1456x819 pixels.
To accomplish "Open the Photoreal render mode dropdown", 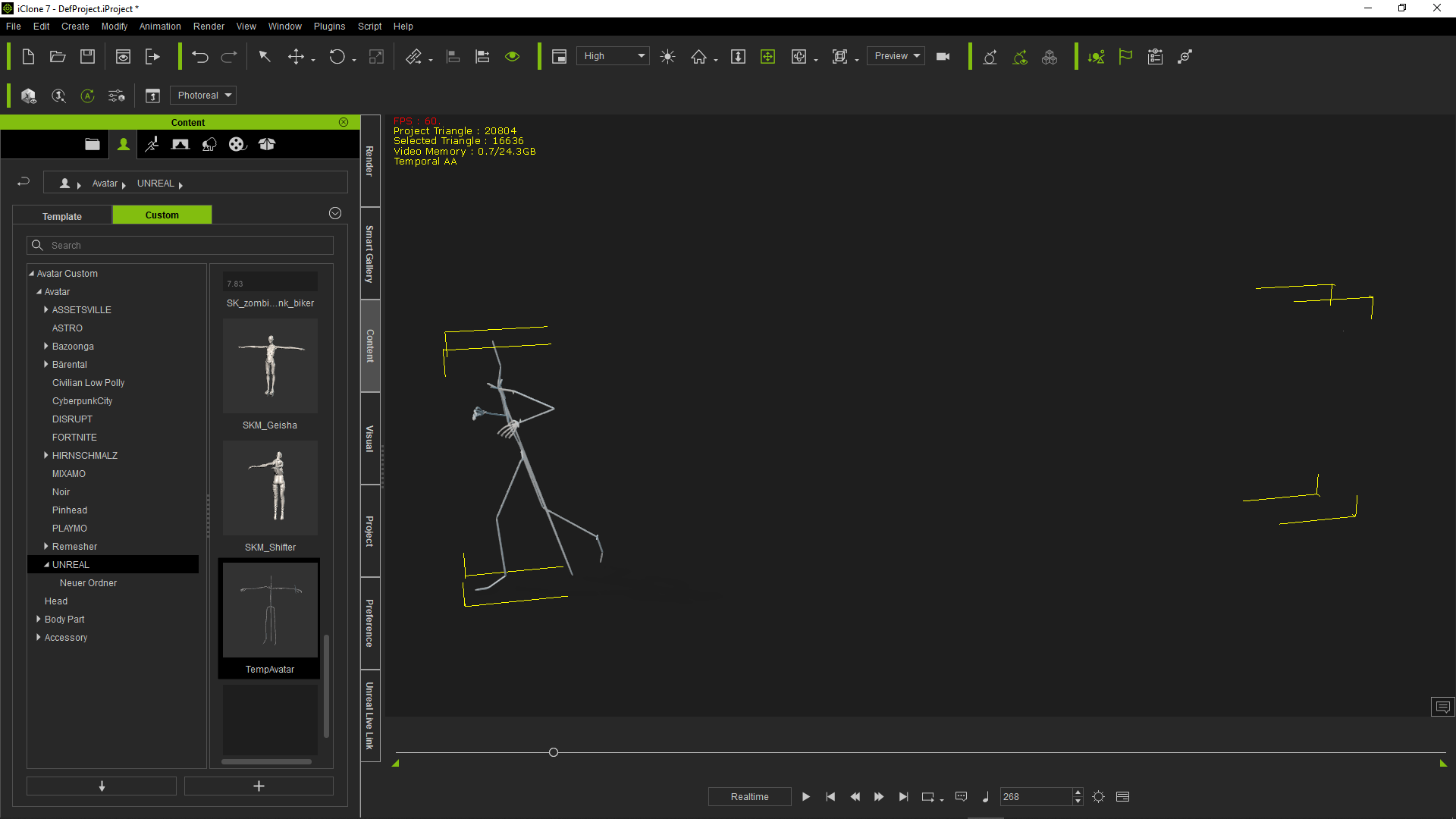I will click(x=203, y=96).
